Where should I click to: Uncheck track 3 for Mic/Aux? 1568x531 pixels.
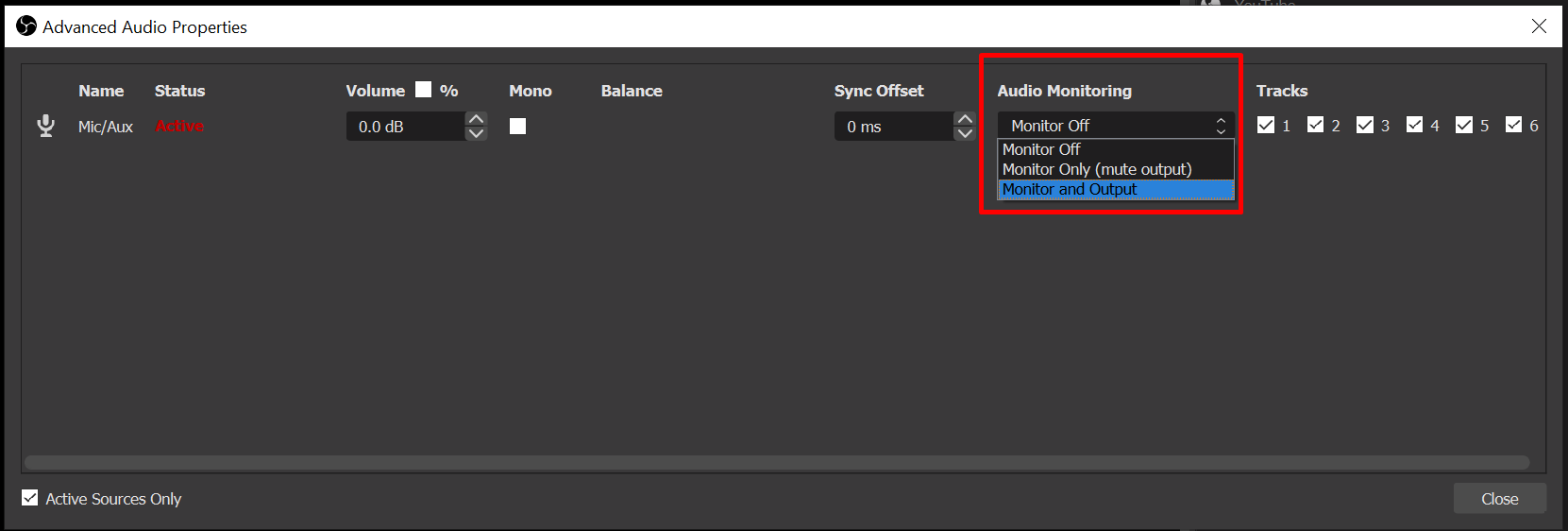click(1365, 125)
